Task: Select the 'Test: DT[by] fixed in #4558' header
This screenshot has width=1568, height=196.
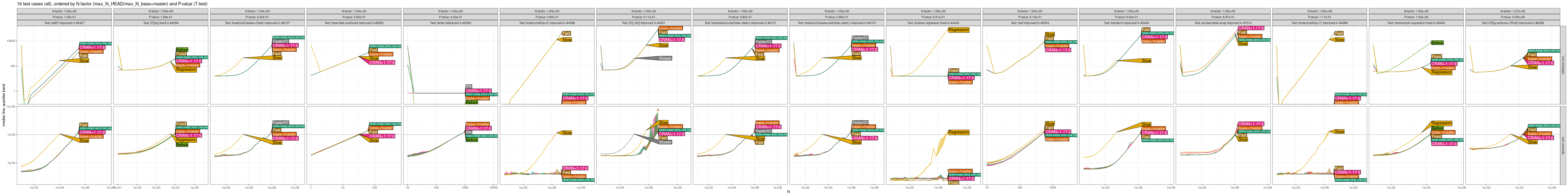Action: [161, 23]
